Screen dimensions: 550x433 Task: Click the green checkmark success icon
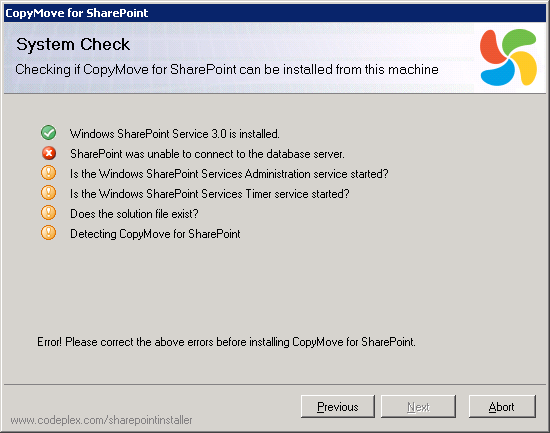coord(48,133)
